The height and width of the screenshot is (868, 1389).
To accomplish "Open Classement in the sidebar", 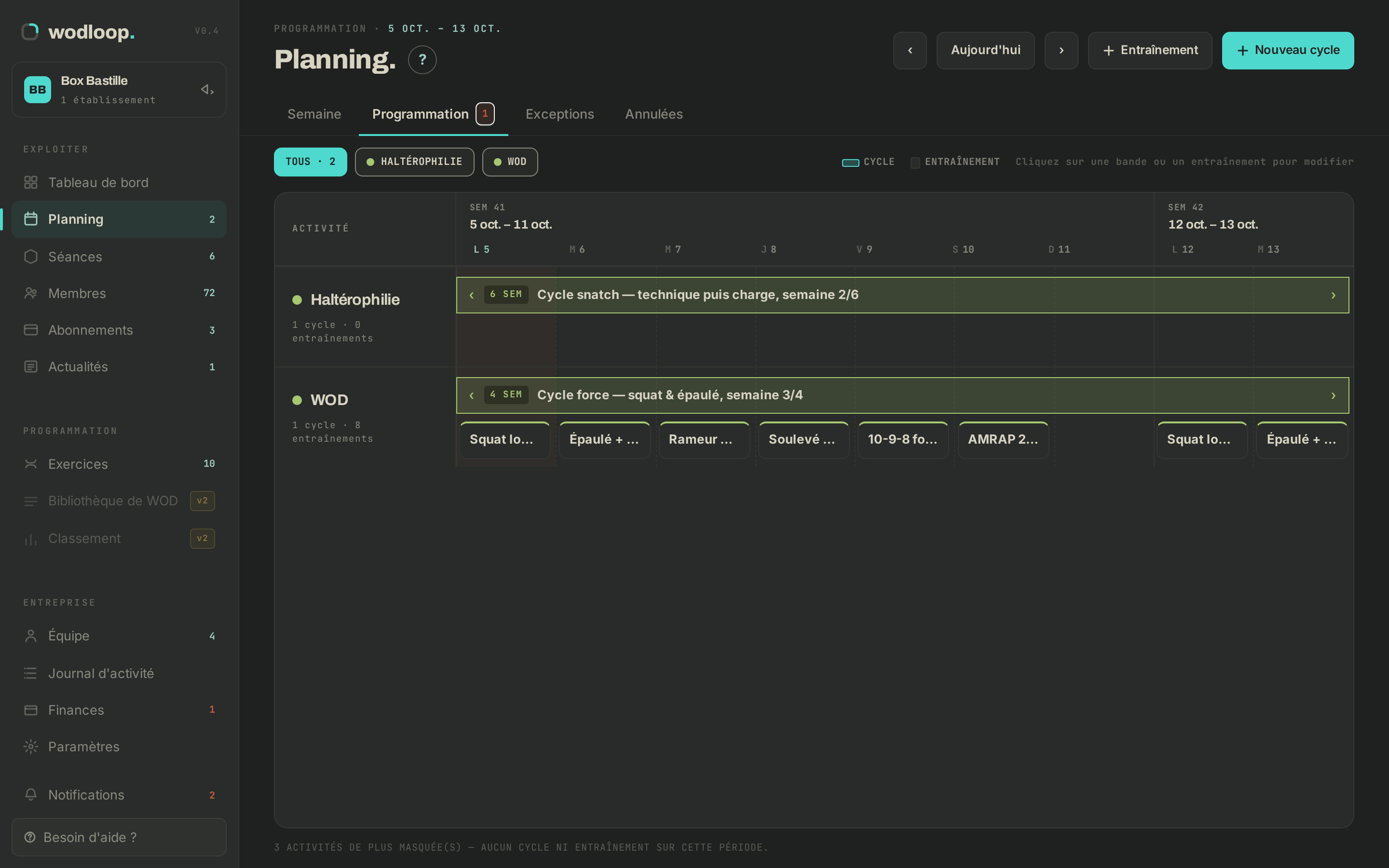I will (119, 539).
